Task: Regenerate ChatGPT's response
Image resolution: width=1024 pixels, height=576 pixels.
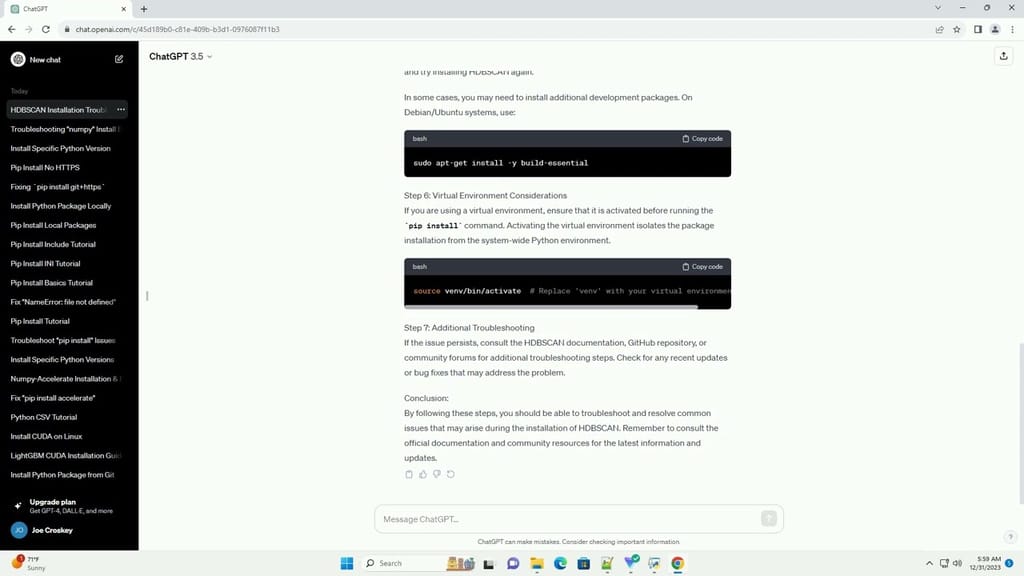Action: click(x=451, y=474)
